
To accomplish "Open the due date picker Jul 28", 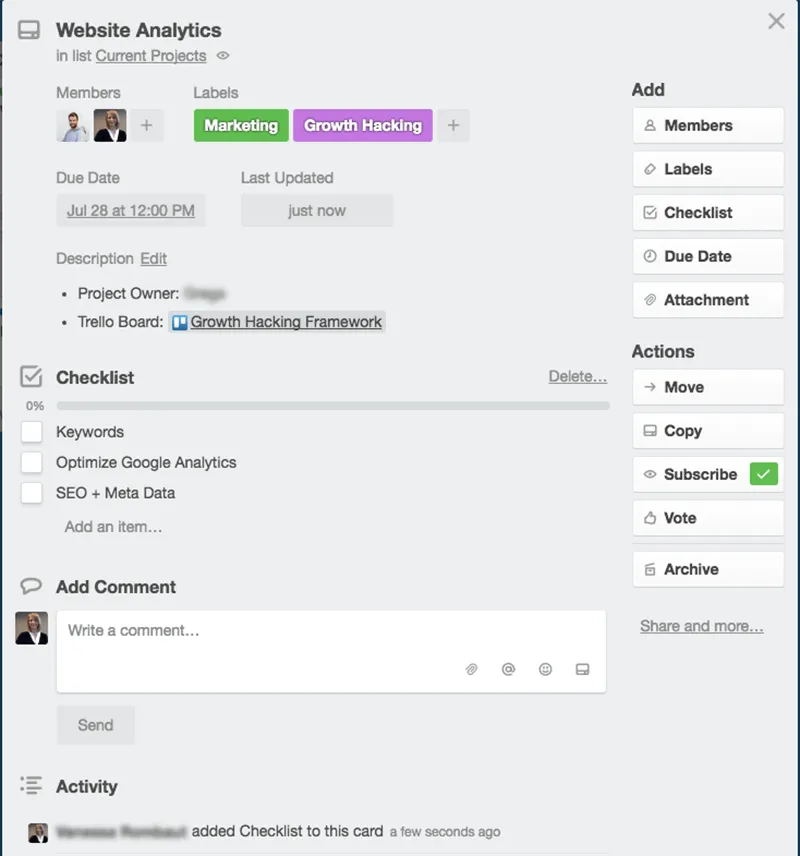I will 130,210.
